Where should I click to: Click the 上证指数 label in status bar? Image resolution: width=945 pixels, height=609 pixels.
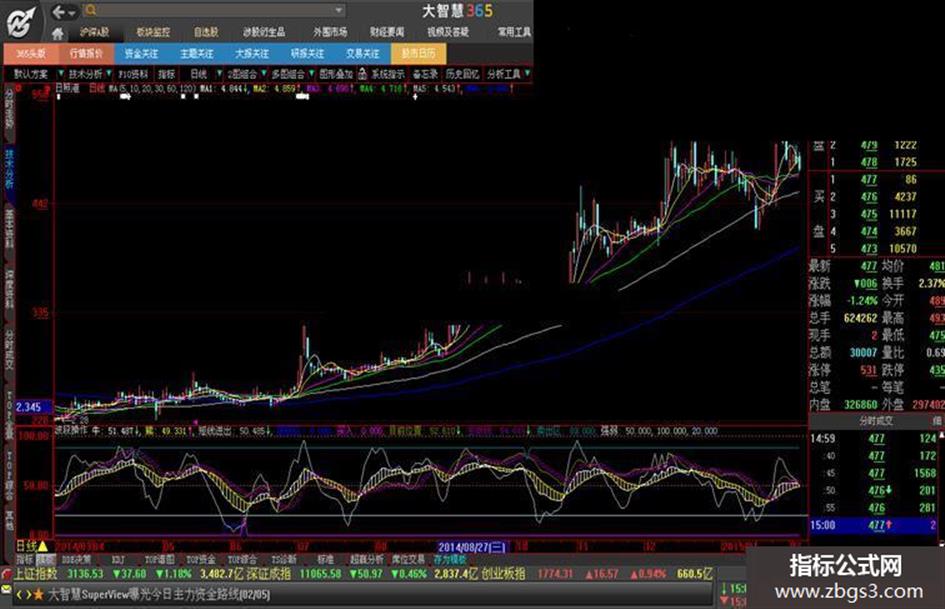point(36,574)
